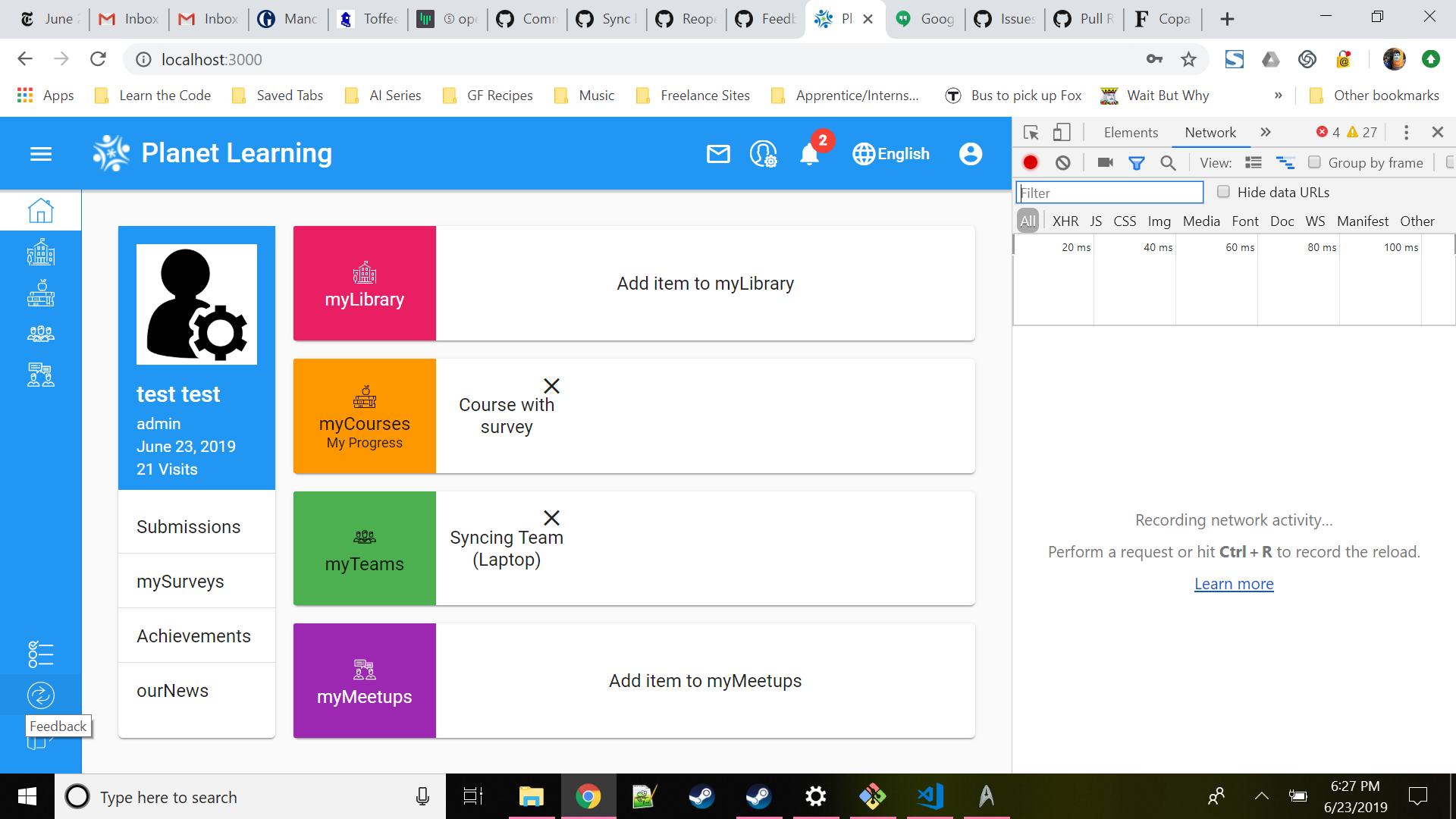1456x819 pixels.
Task: Open the hamburger menu beside Planet Learning
Action: click(x=41, y=153)
